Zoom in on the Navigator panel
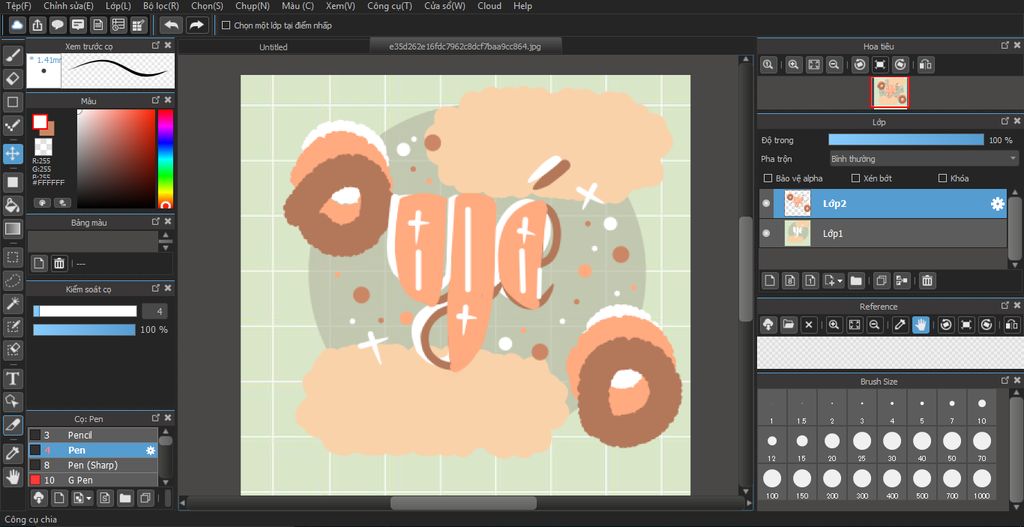Image resolution: width=1024 pixels, height=527 pixels. point(793,65)
